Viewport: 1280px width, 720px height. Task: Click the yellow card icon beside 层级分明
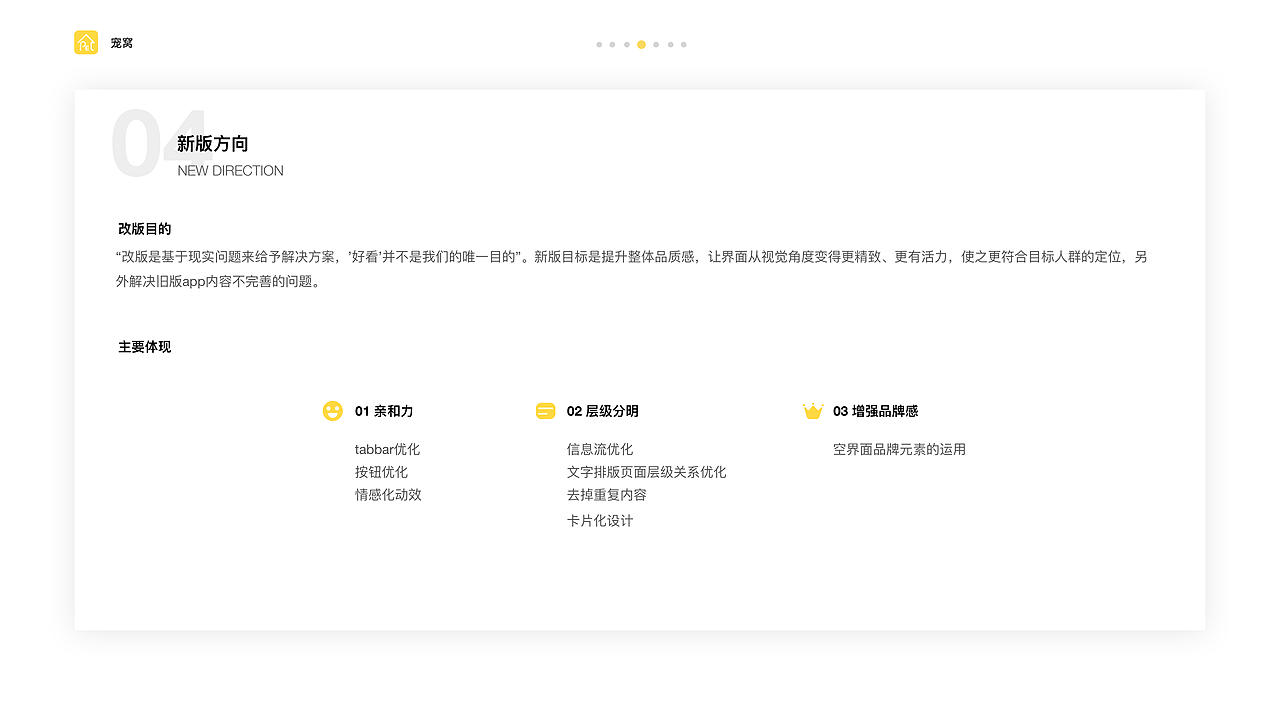pos(545,410)
